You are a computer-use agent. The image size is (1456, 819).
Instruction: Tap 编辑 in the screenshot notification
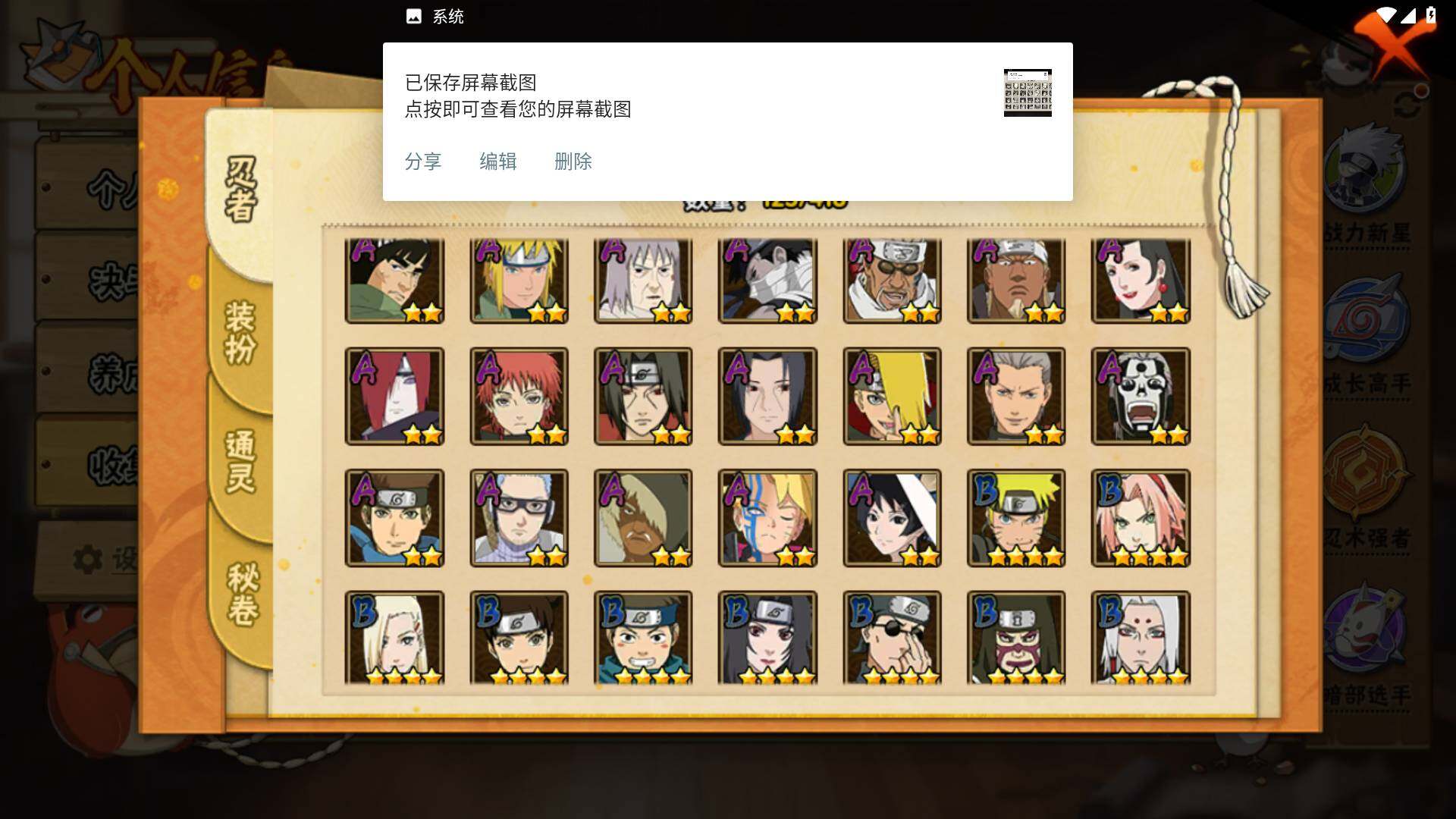pos(497,162)
